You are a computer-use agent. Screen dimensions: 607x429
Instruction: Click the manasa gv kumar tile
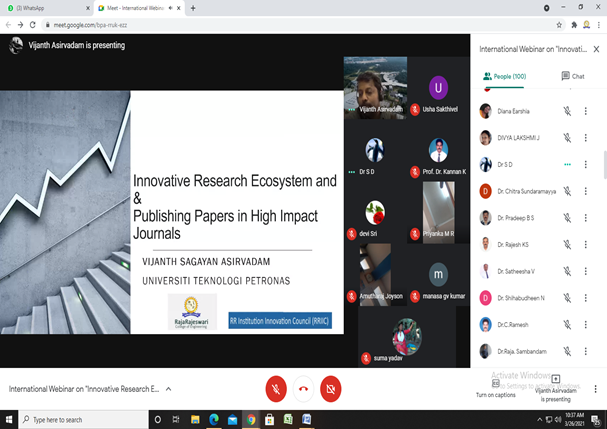[x=438, y=275]
